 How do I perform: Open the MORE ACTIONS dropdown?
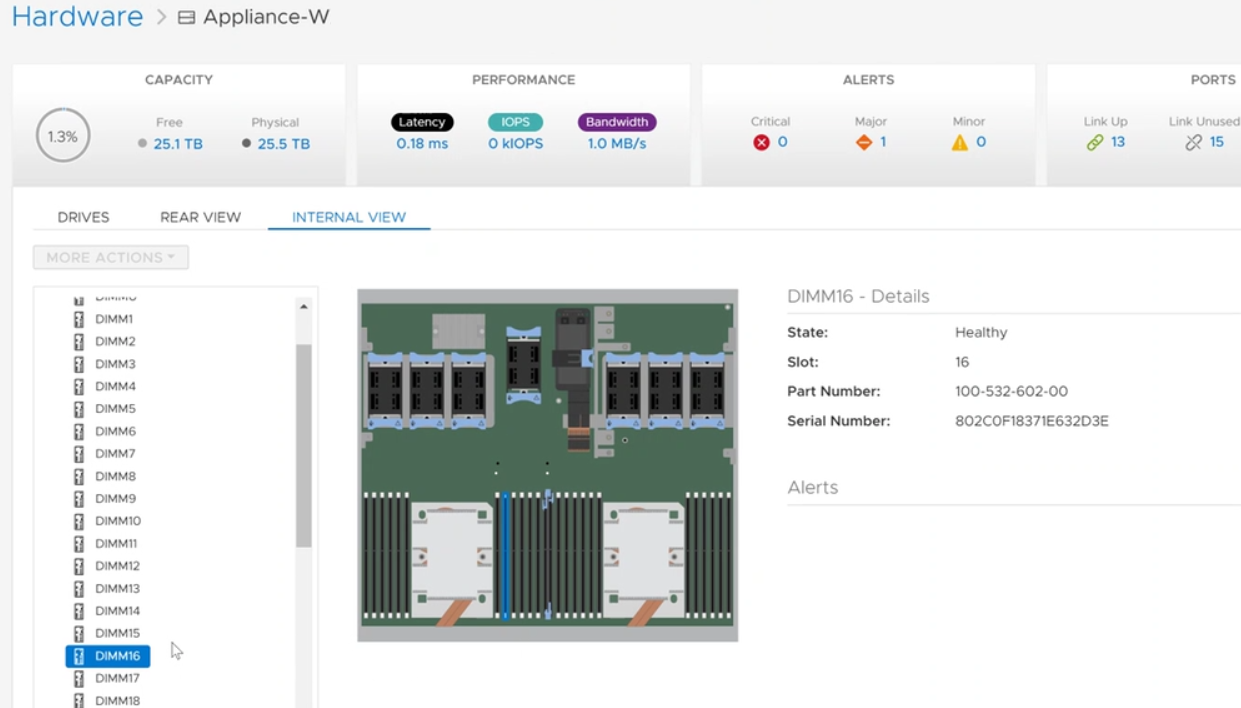[x=110, y=257]
